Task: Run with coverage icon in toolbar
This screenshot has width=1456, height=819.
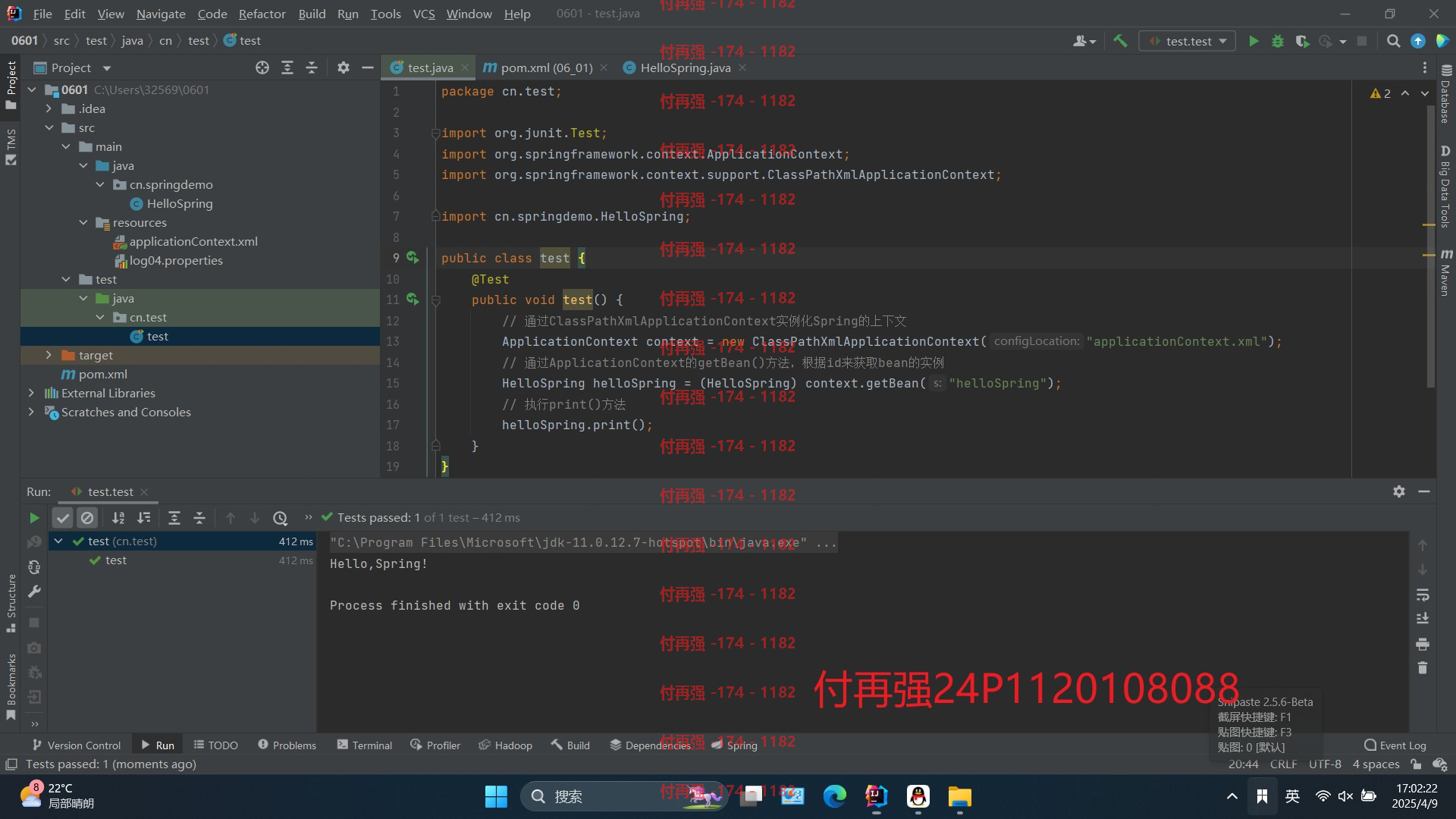Action: click(x=1302, y=41)
